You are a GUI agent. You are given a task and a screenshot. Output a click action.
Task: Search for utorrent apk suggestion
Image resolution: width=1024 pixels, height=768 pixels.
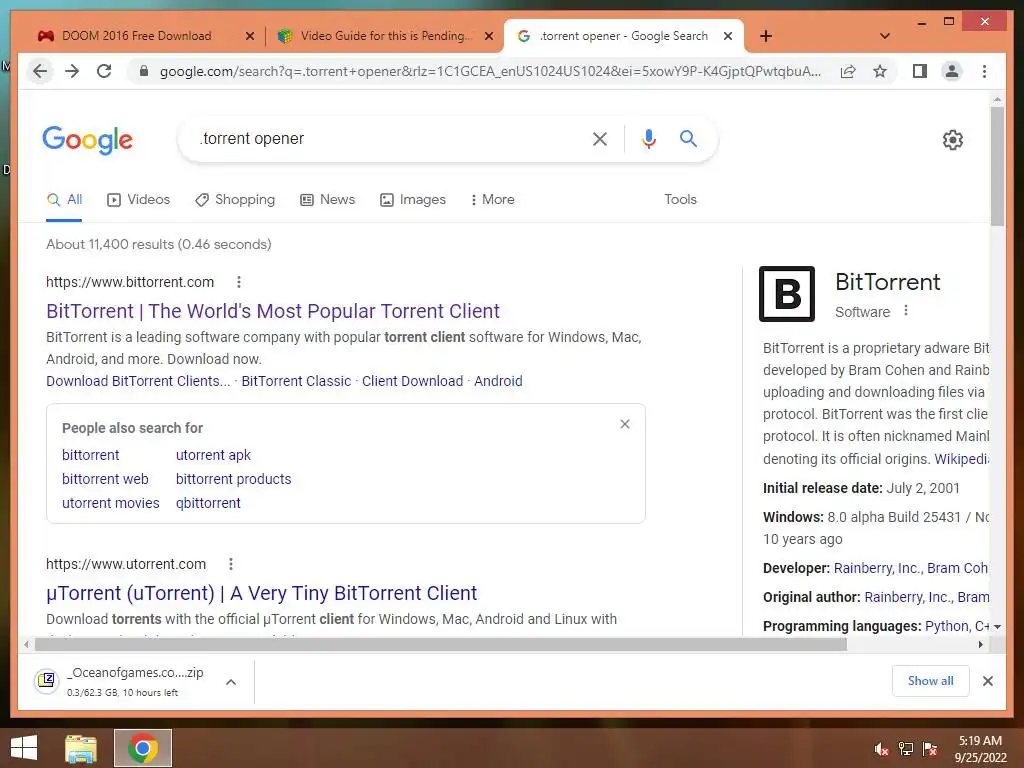pos(214,455)
